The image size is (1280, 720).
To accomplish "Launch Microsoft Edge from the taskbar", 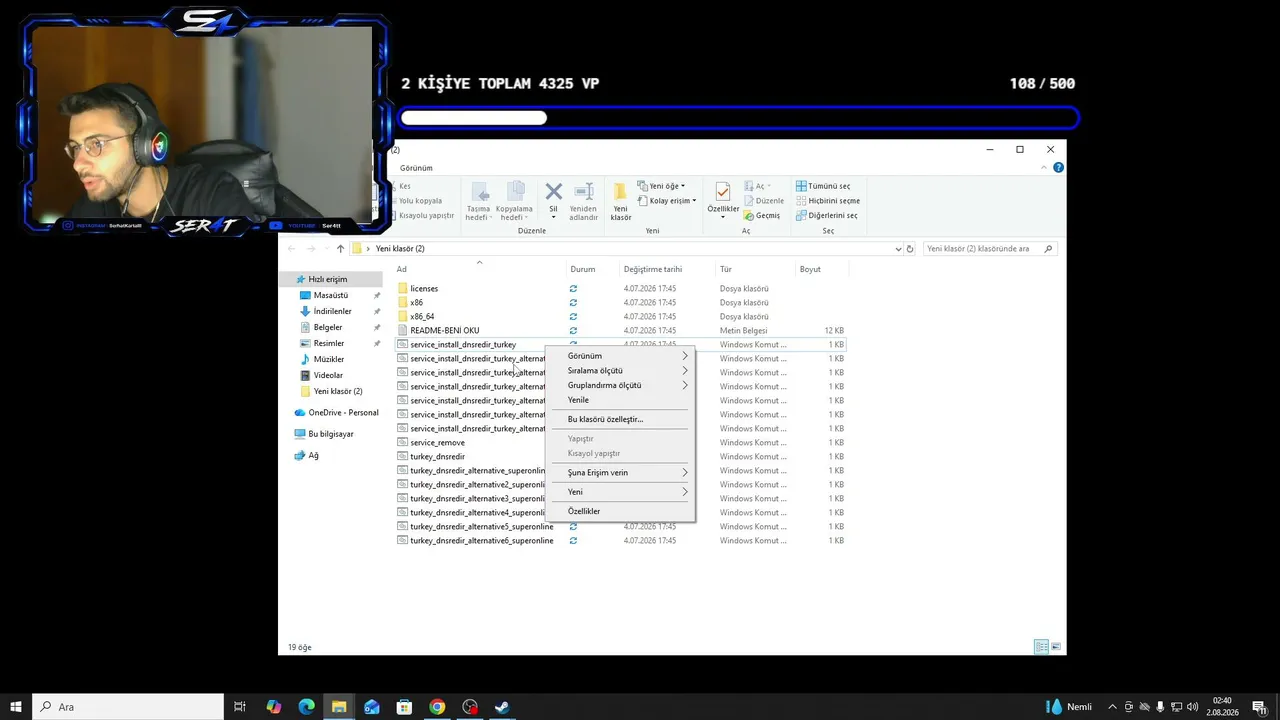I will pyautogui.click(x=306, y=707).
